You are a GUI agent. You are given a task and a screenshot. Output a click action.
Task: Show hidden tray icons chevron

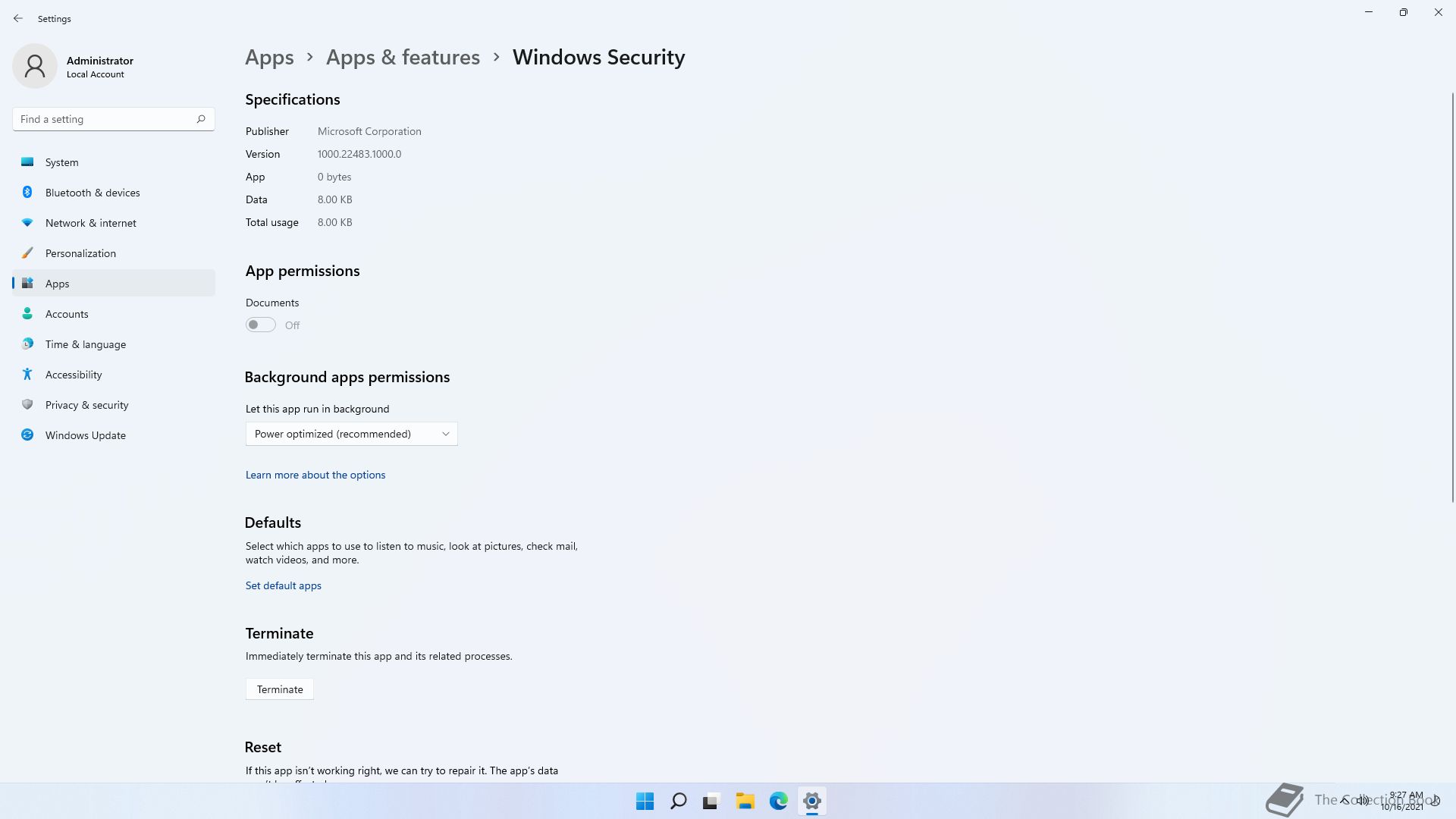(1345, 800)
